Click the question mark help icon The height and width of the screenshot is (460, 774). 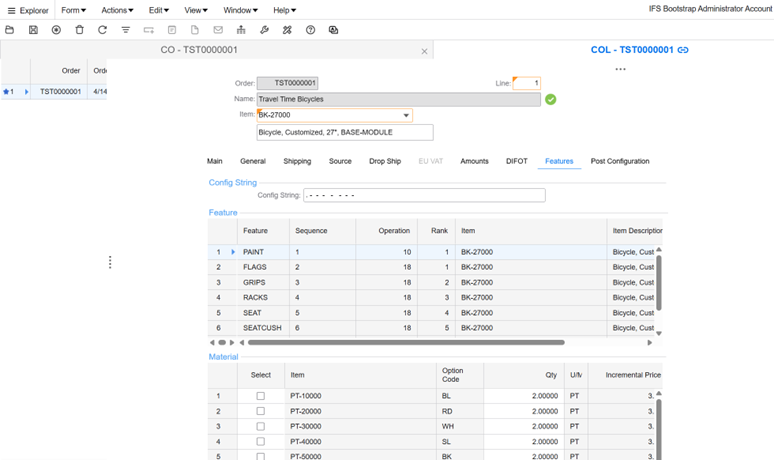(x=311, y=30)
